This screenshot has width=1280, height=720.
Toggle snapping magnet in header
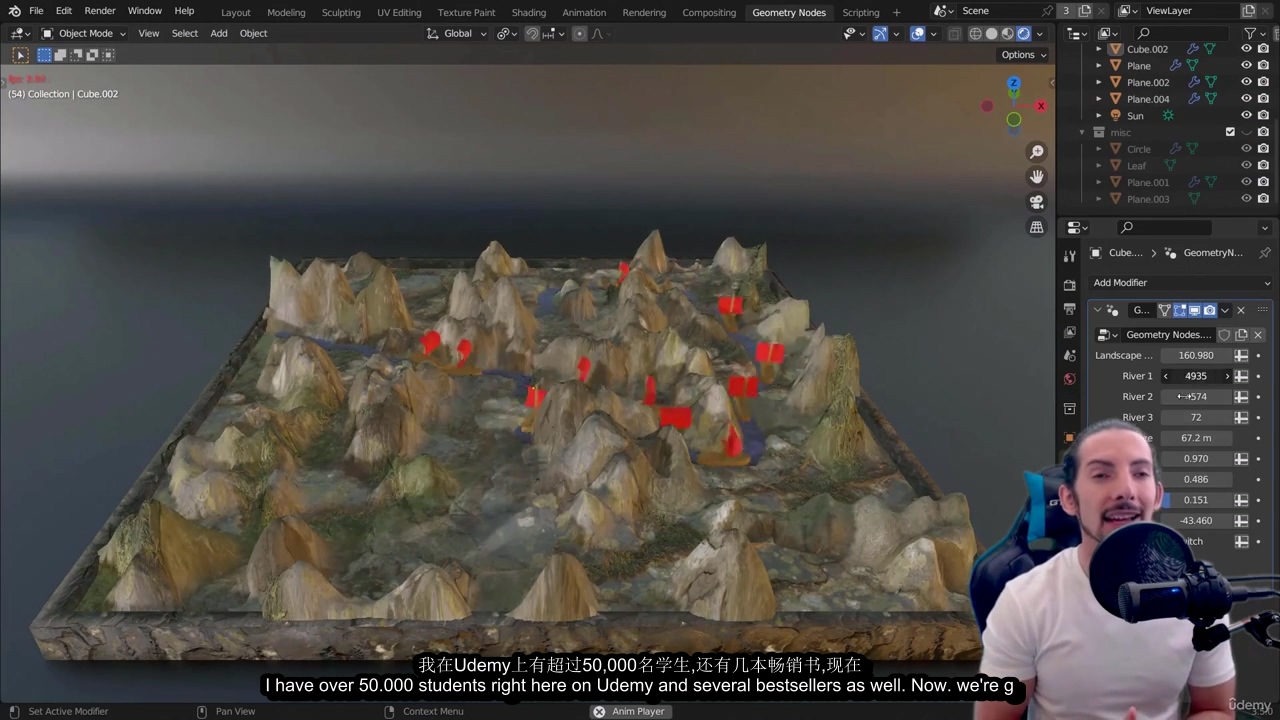[532, 33]
